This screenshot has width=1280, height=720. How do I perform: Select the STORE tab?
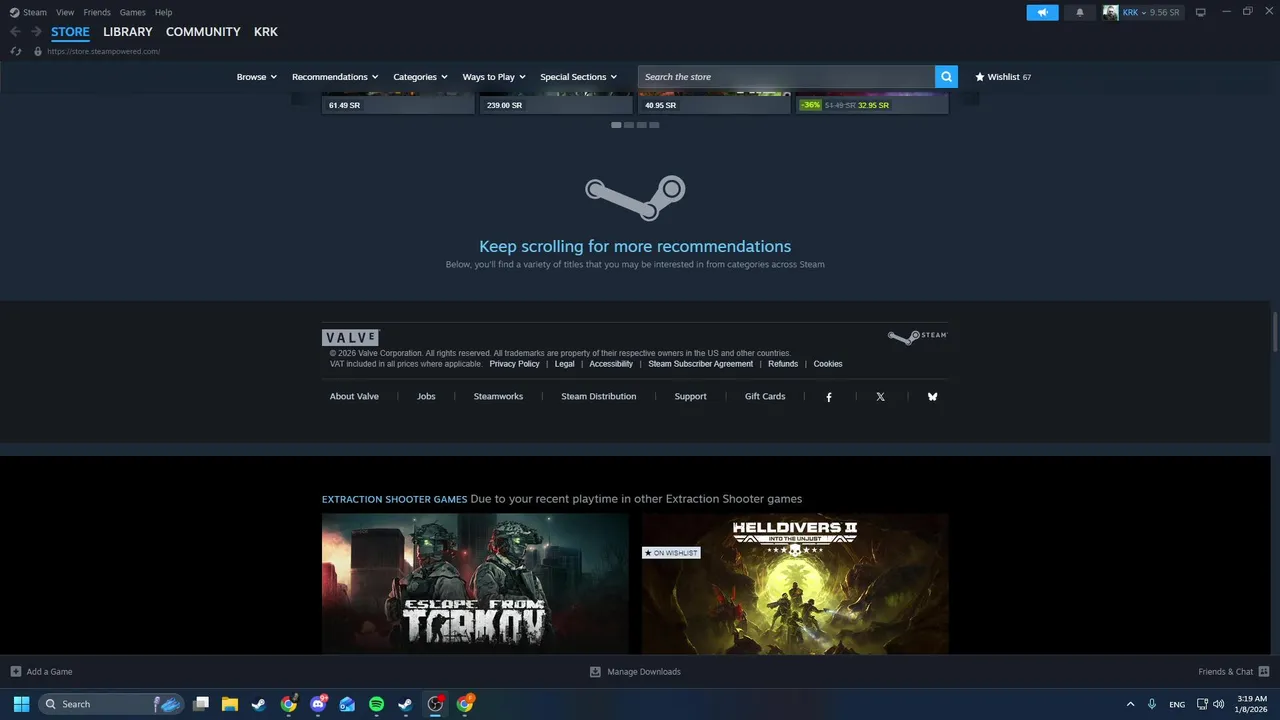[70, 32]
